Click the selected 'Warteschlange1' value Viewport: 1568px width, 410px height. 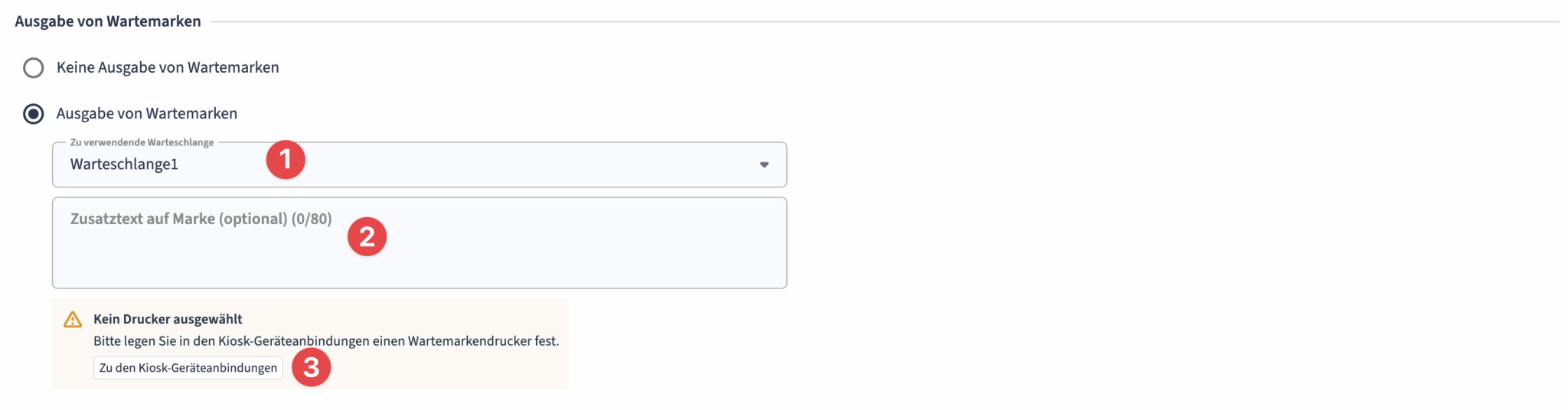tap(124, 164)
